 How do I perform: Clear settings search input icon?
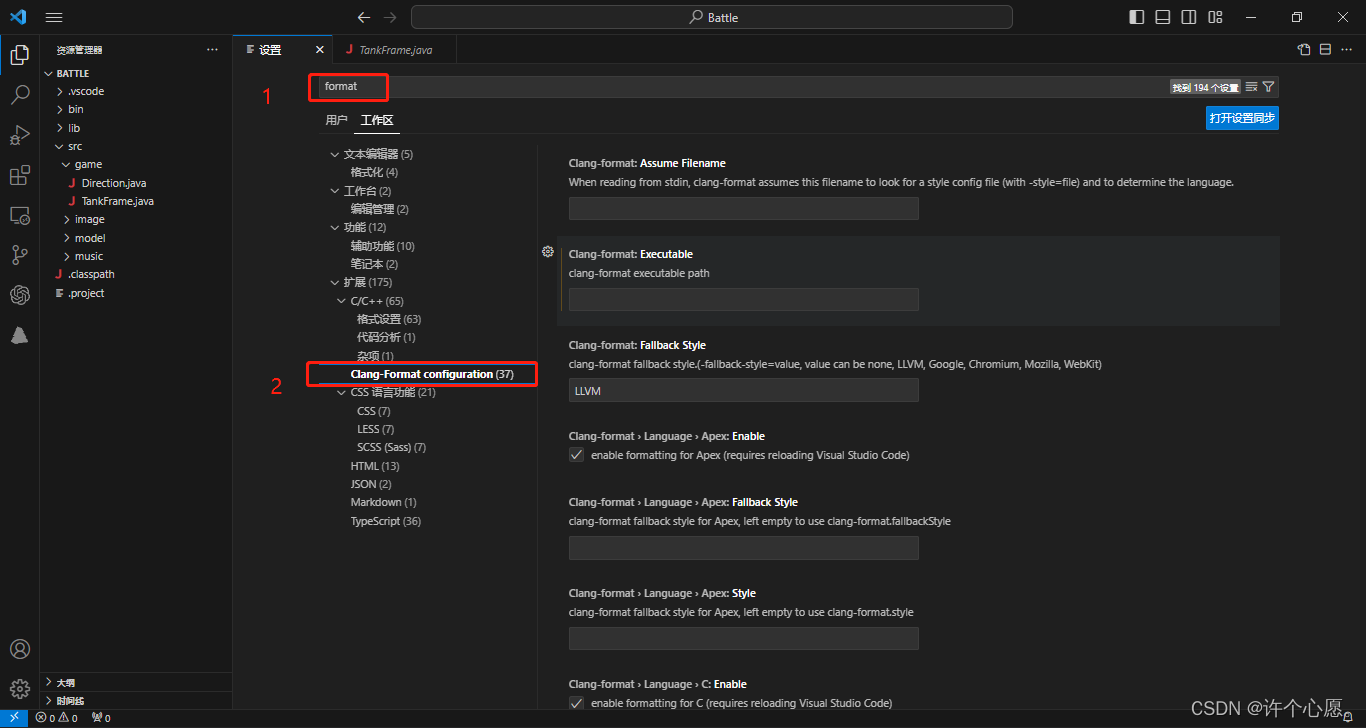1251,87
